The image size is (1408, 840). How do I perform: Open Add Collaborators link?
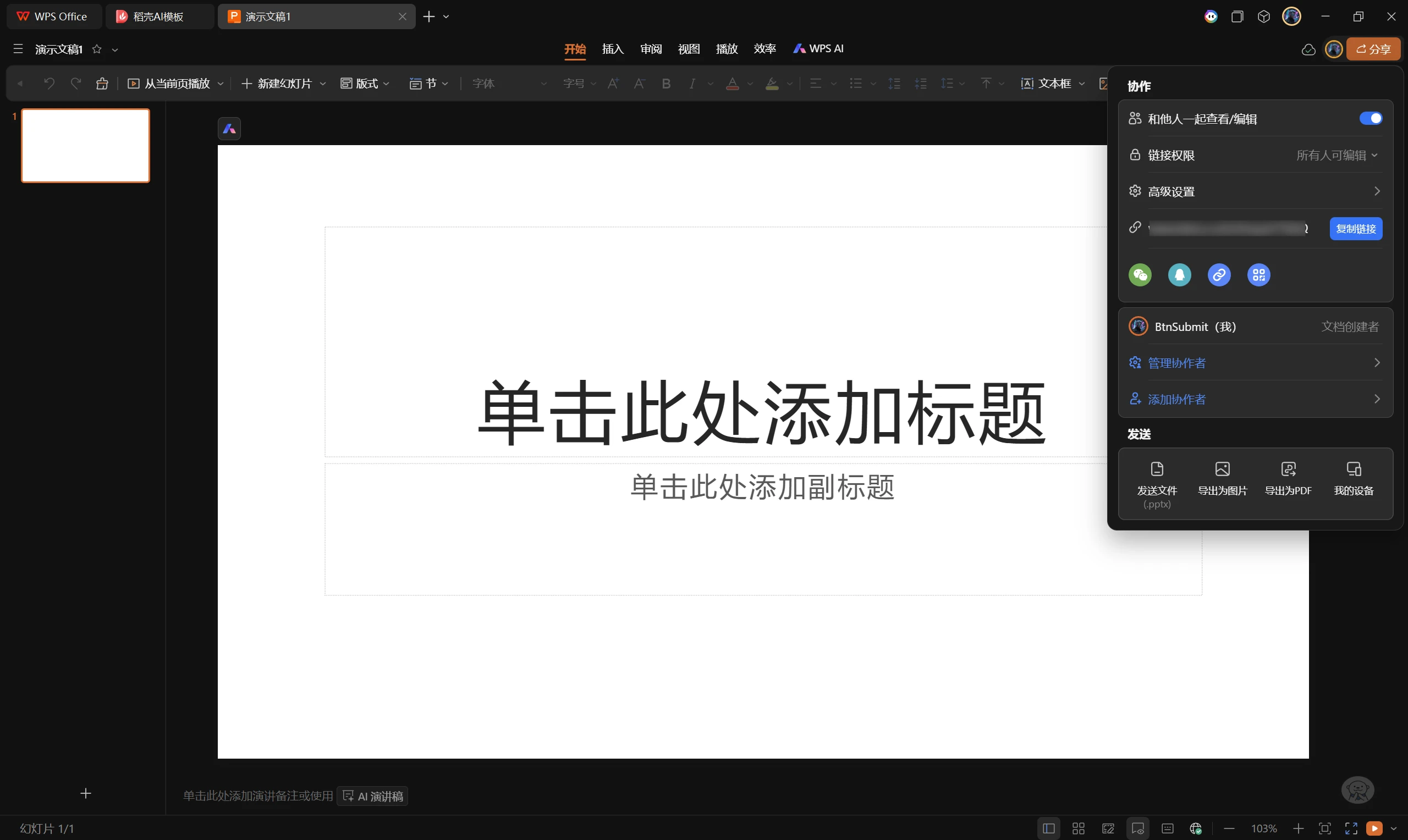click(1176, 399)
